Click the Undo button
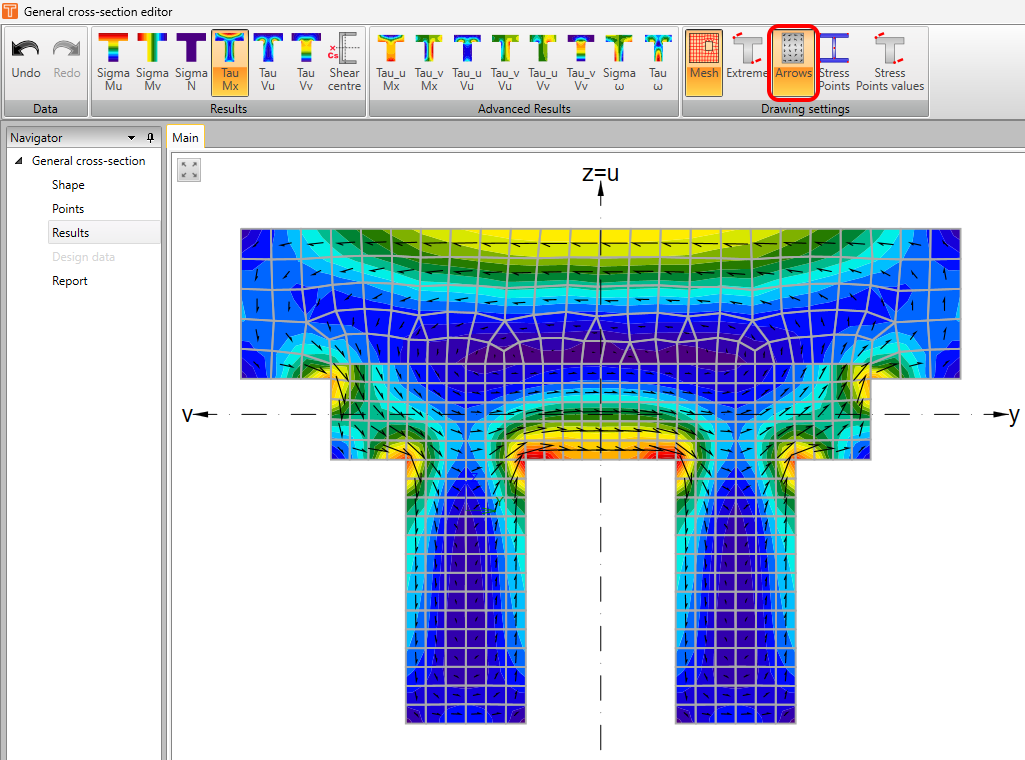The image size is (1025, 760). [26, 61]
